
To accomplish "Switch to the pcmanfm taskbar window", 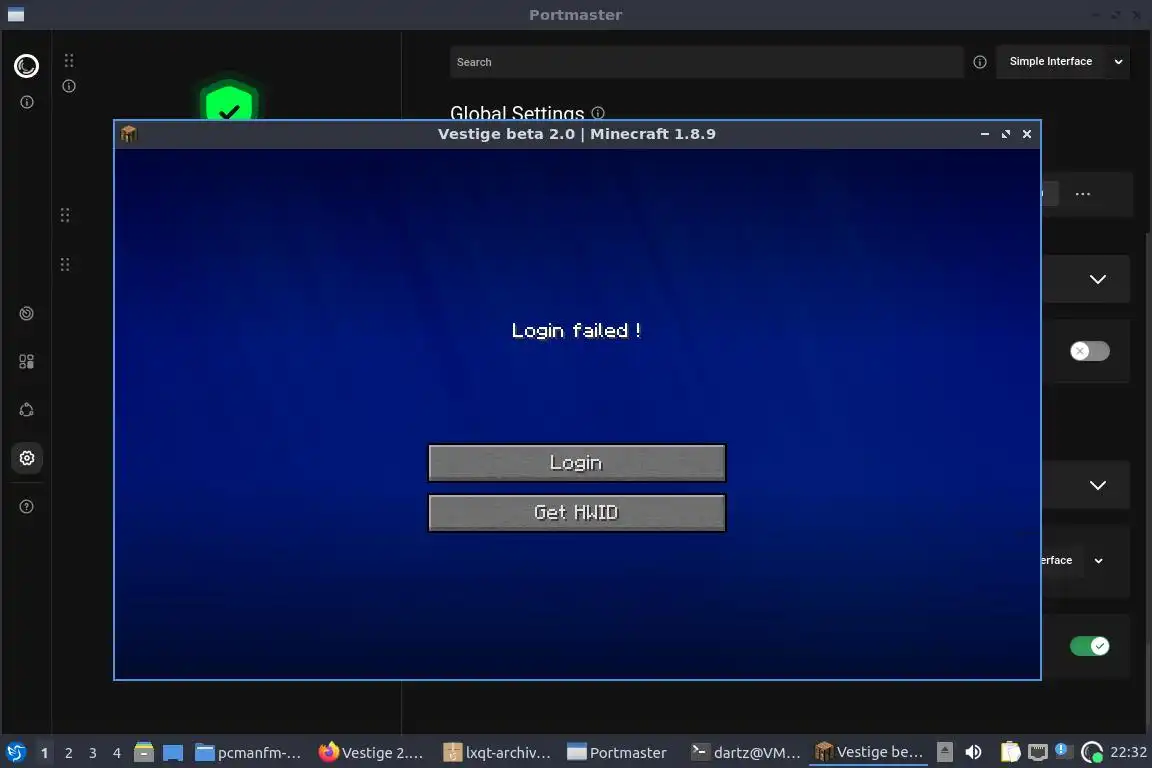I will (x=248, y=753).
